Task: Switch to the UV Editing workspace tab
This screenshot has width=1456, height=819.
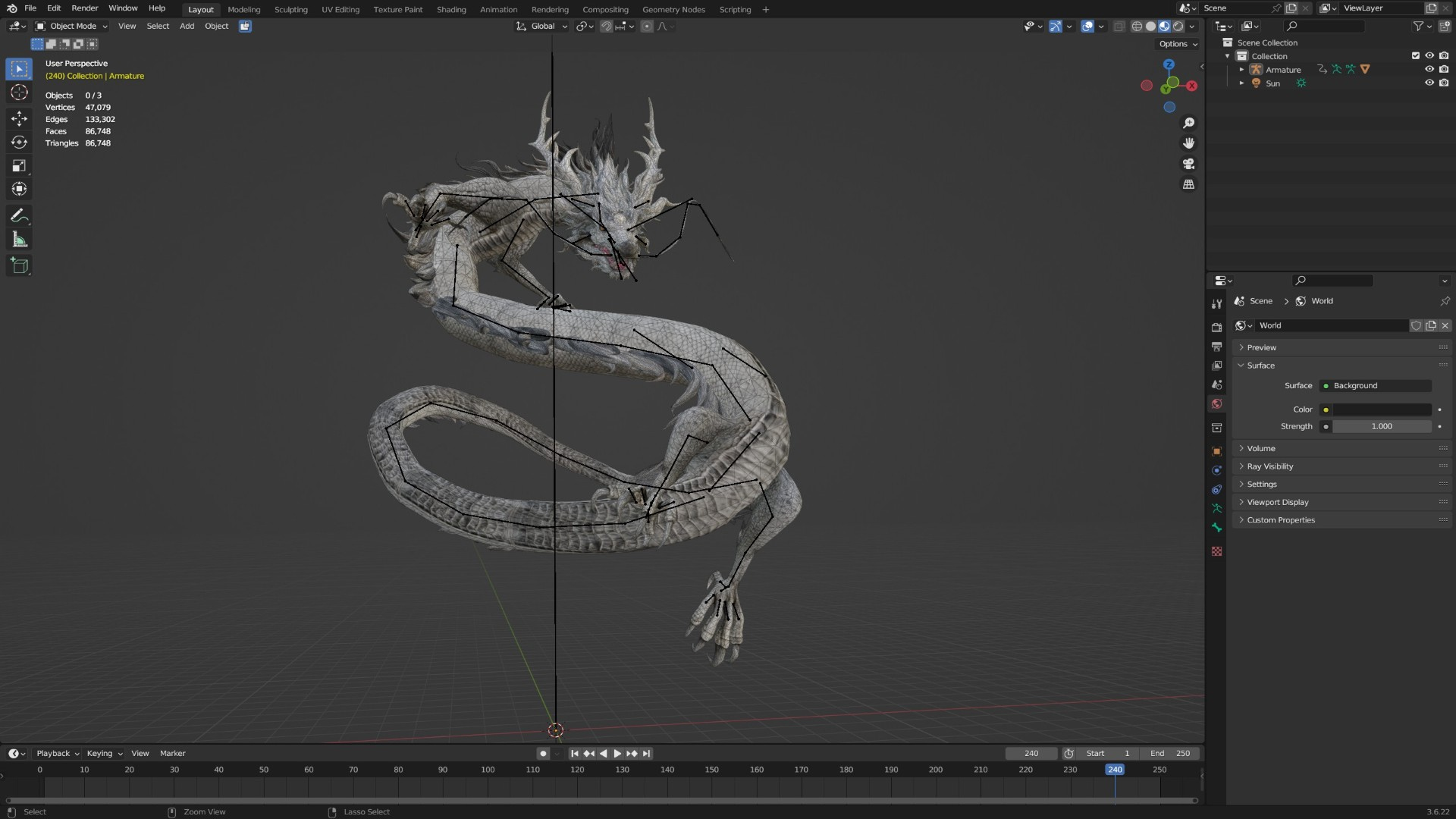Action: point(340,9)
